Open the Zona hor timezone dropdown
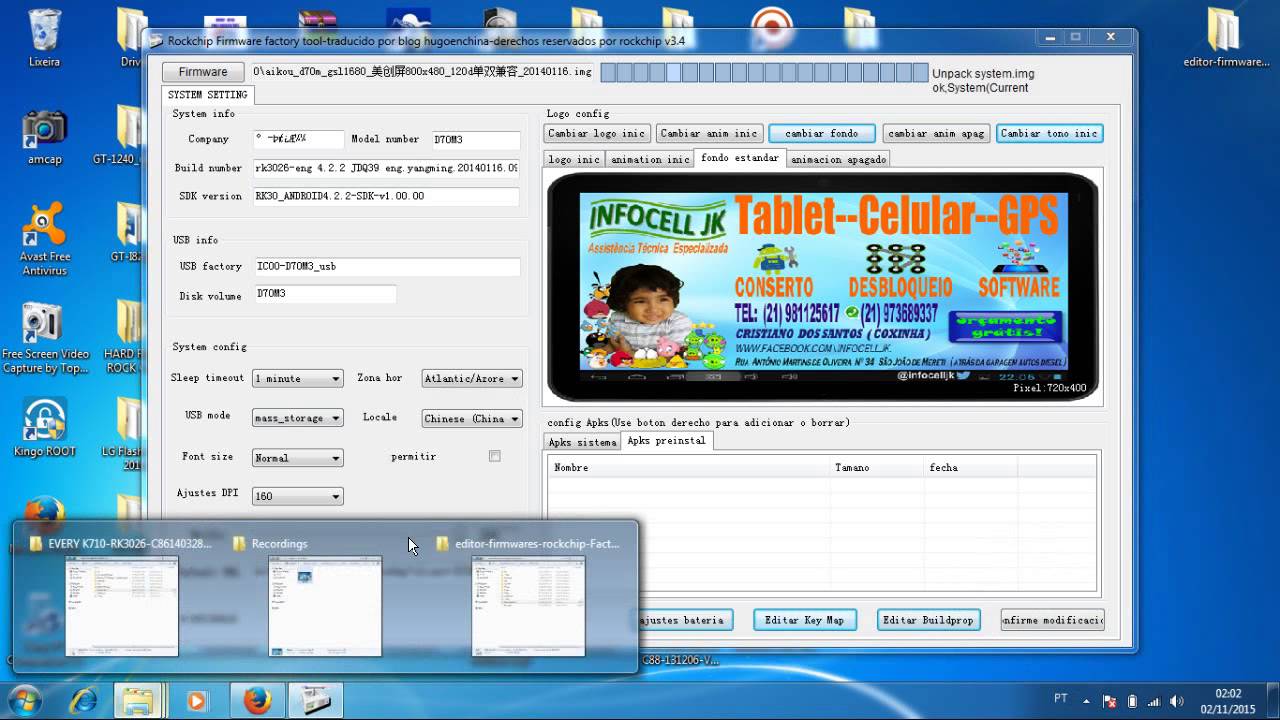The image size is (1280, 720). pos(472,379)
